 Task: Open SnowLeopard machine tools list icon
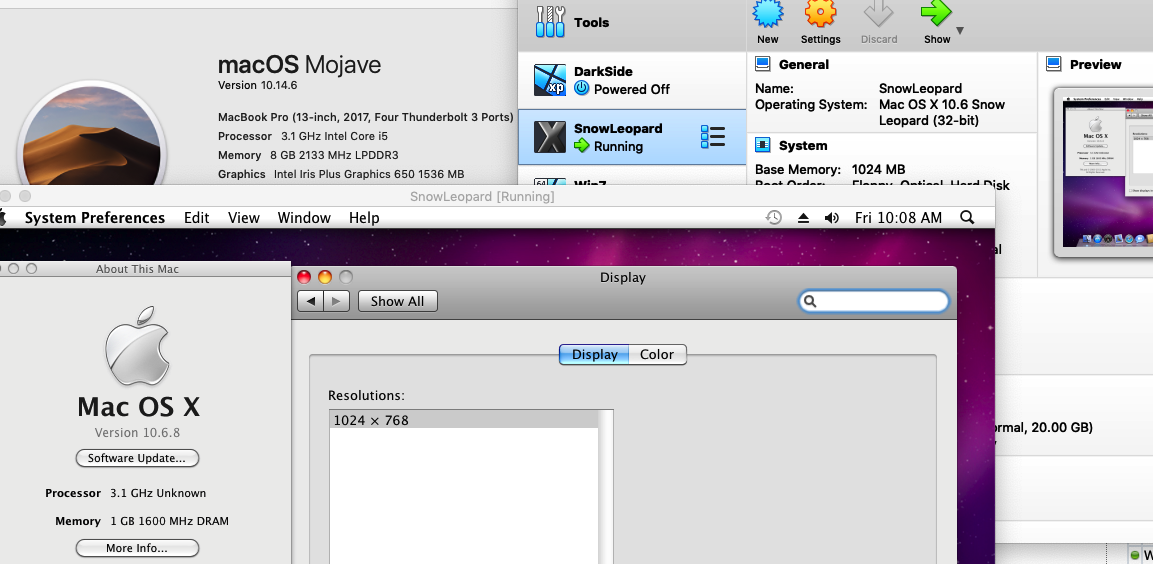point(713,137)
